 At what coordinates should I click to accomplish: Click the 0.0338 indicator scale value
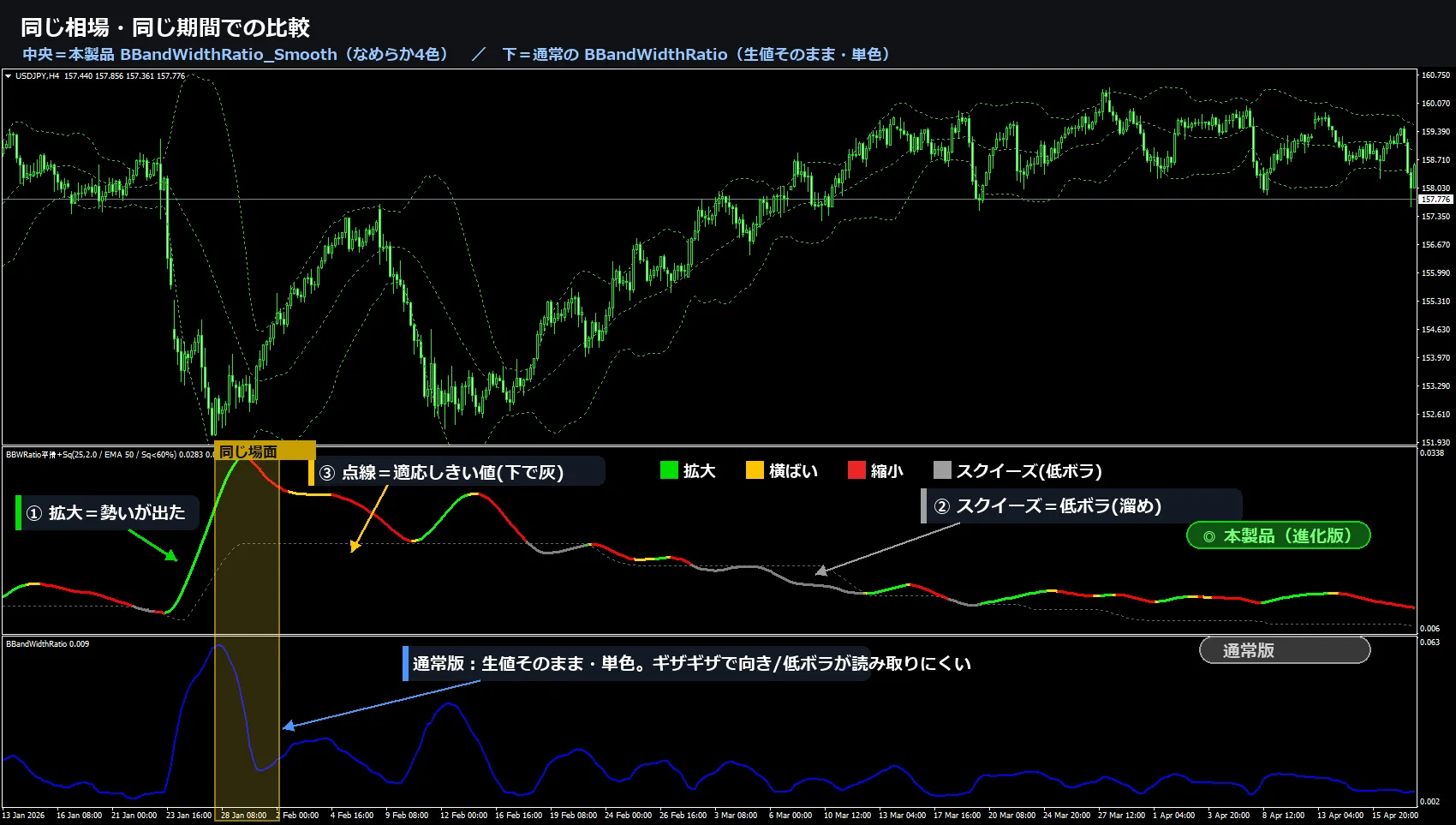[x=1432, y=453]
